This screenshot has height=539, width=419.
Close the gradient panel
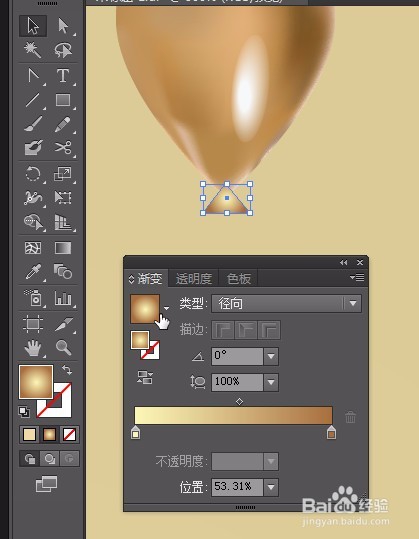pos(360,263)
